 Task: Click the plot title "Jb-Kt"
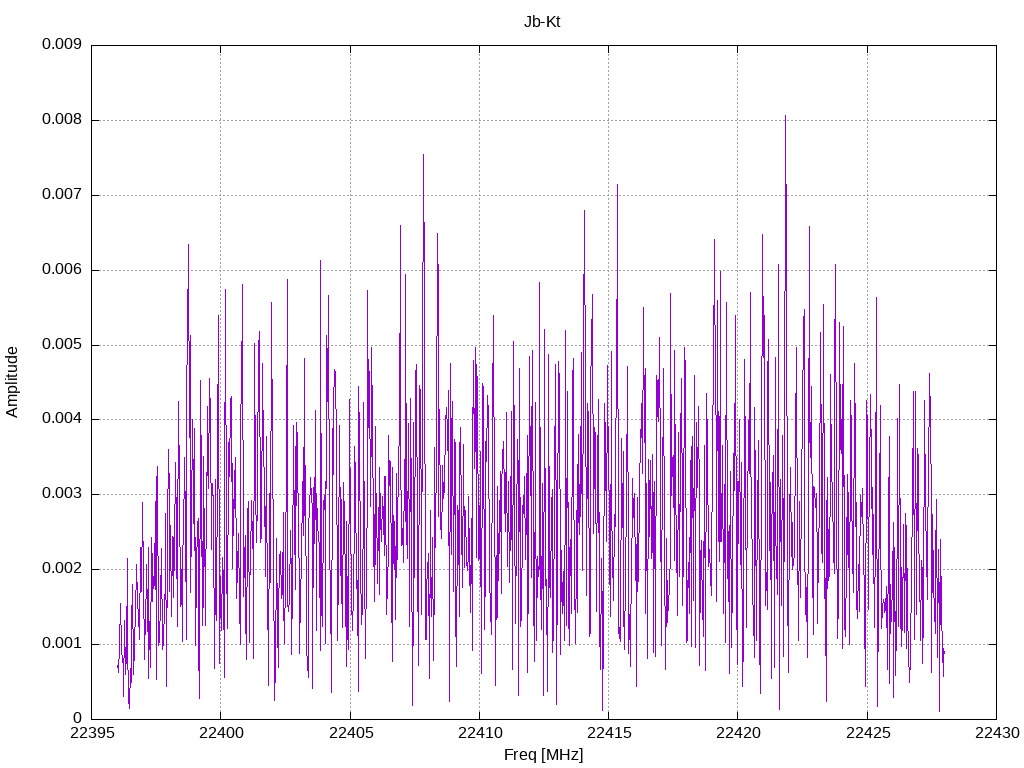(x=542, y=22)
